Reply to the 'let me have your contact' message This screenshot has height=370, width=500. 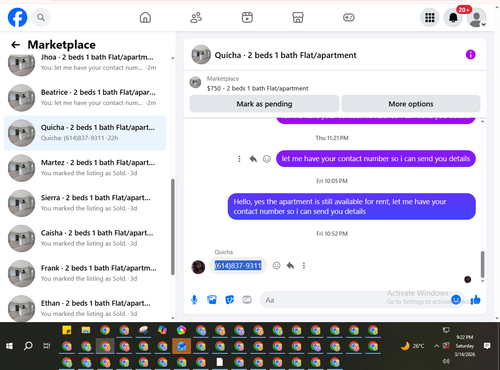[x=253, y=159]
